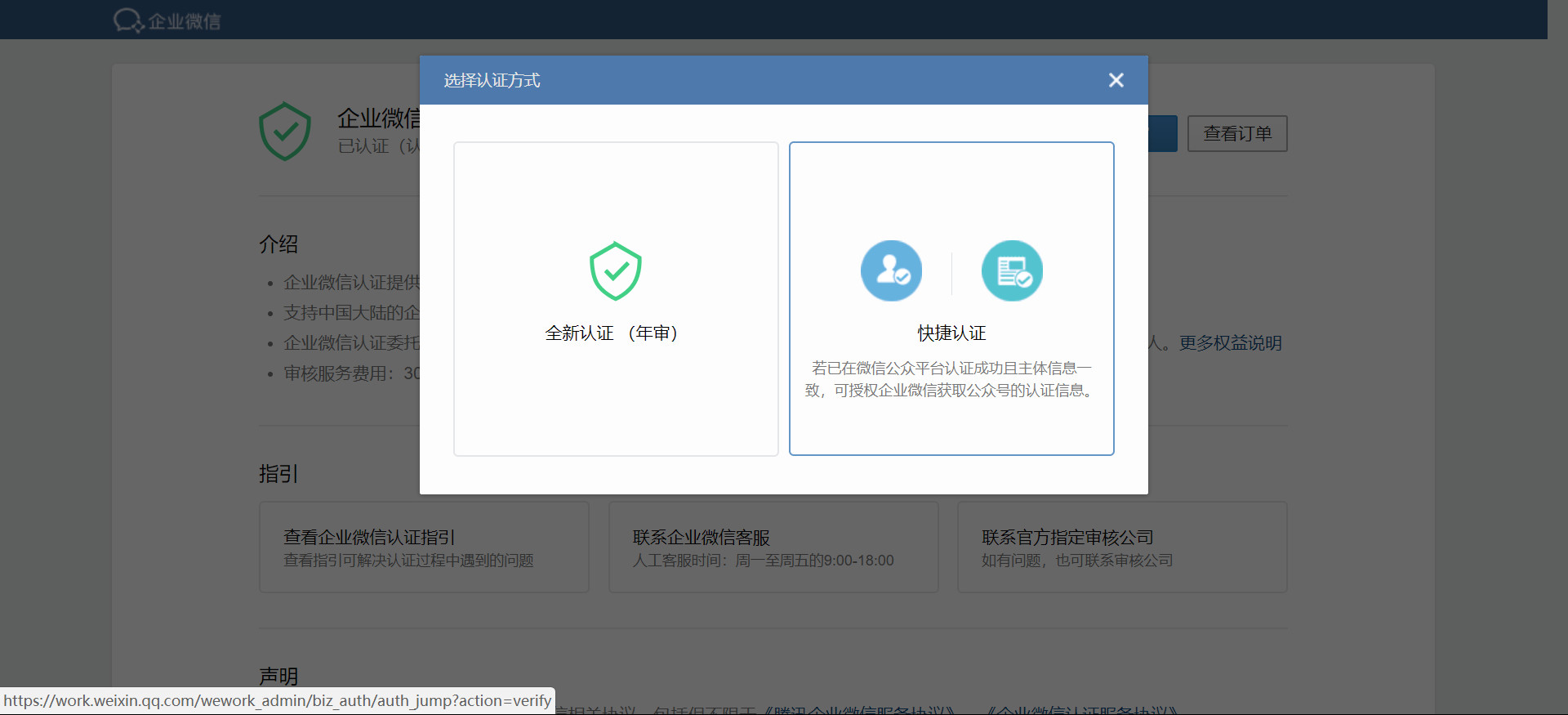Choose the 快捷认证 option card
The height and width of the screenshot is (715, 1568).
[951, 299]
